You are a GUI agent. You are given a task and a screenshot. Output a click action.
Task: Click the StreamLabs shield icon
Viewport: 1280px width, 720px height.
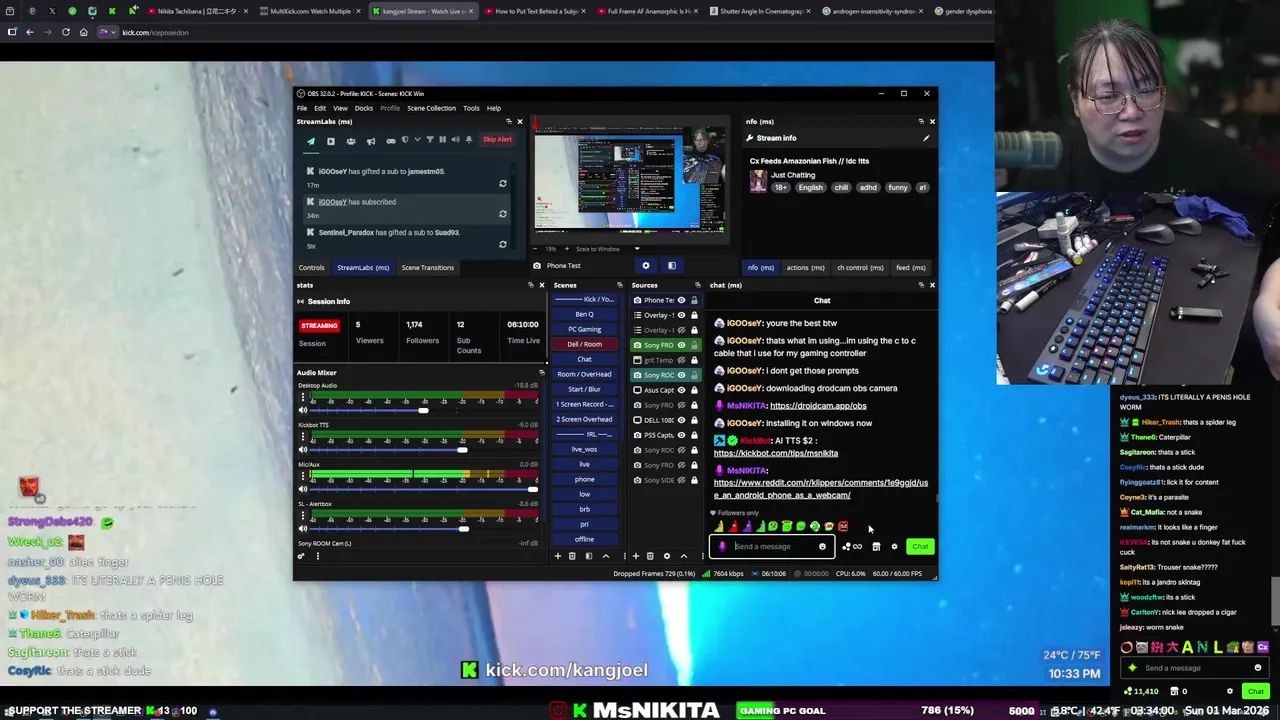tap(405, 140)
